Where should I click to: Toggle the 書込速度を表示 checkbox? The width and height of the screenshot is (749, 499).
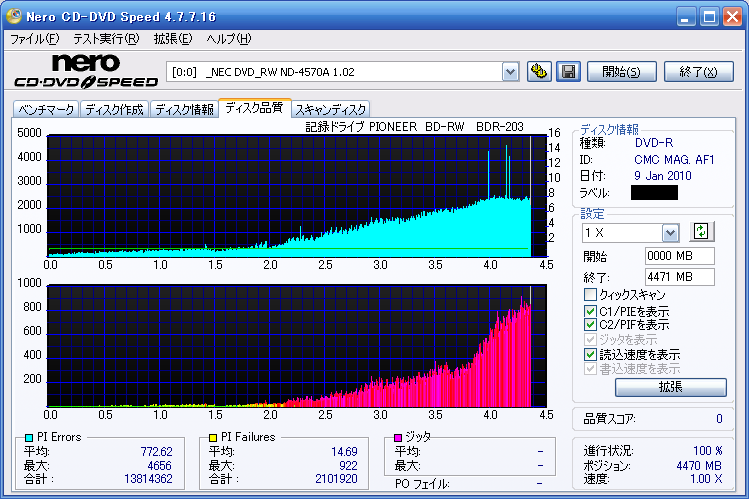coord(590,369)
